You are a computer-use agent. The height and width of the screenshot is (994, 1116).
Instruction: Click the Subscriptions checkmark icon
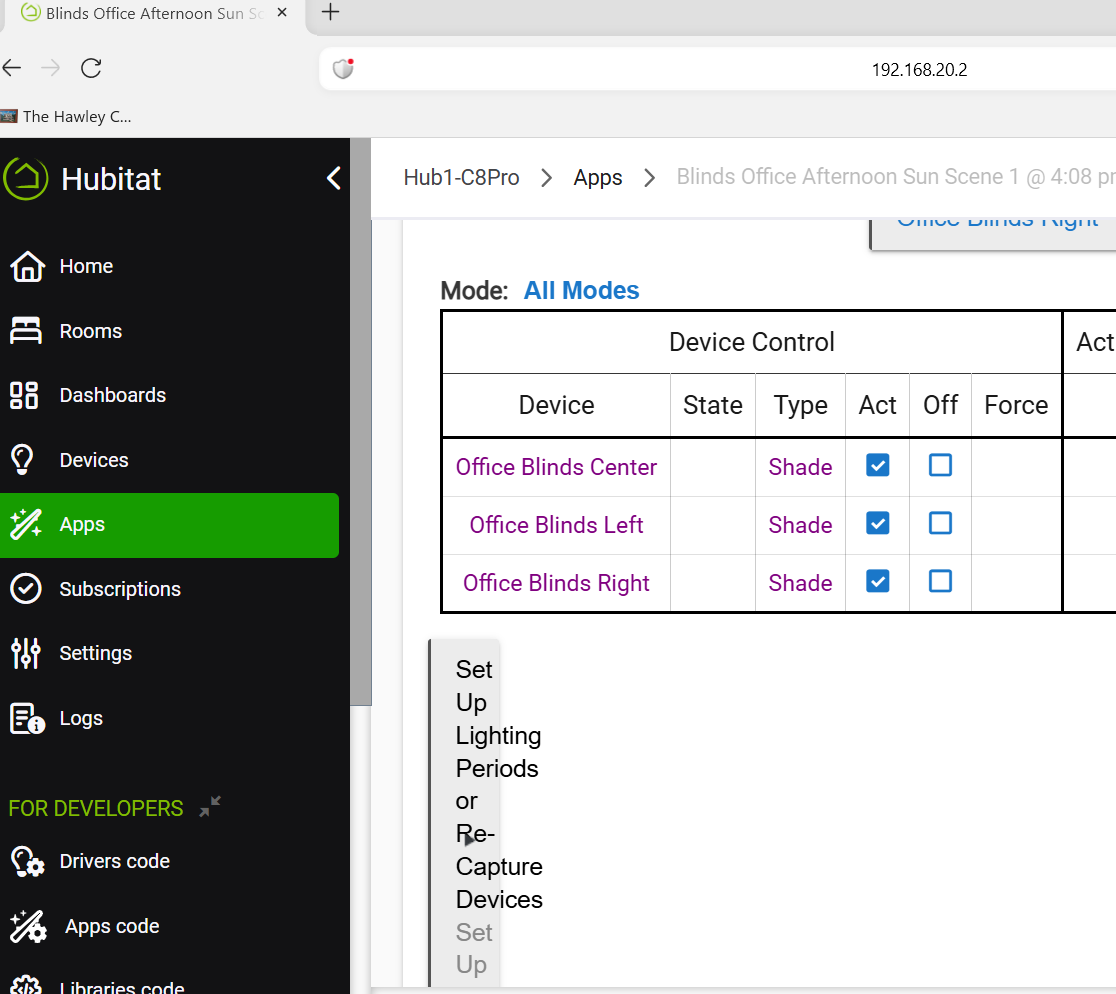[x=25, y=589]
